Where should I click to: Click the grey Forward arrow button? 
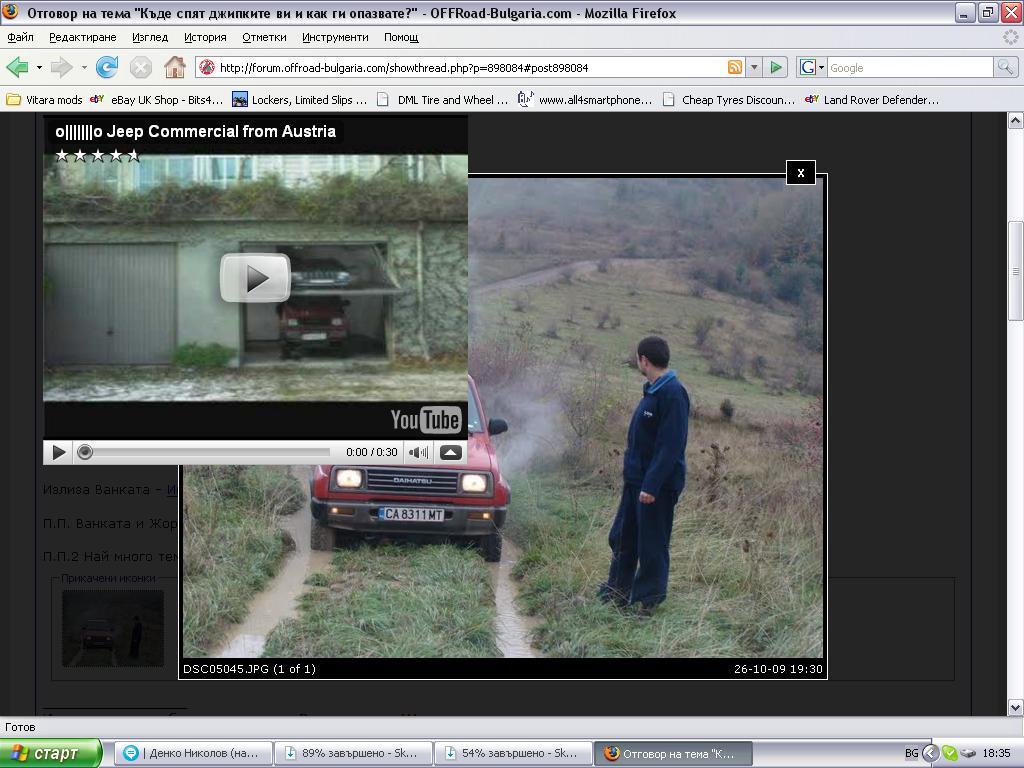62,67
